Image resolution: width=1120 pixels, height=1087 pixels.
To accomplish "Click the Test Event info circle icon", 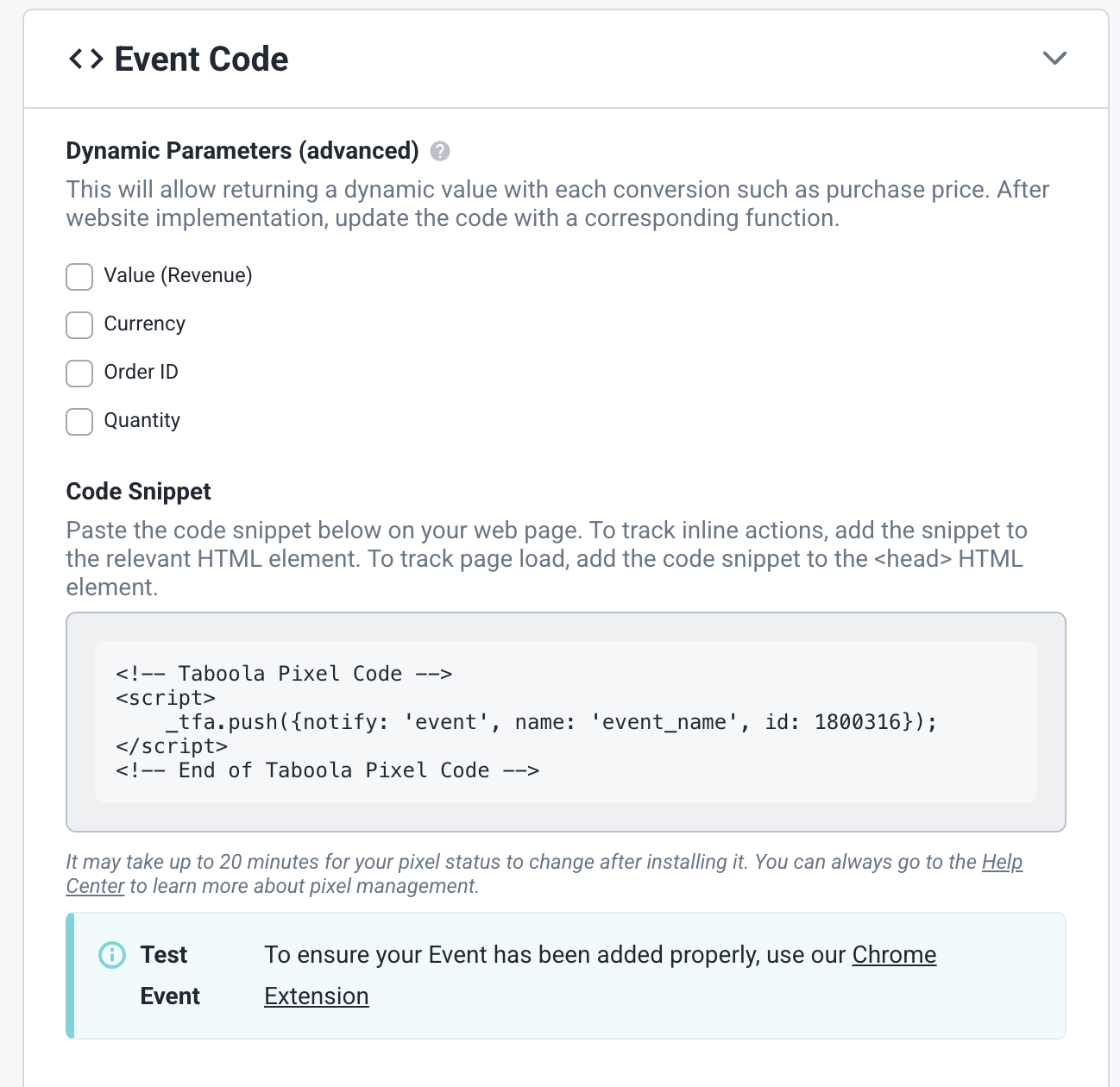I will click(112, 955).
